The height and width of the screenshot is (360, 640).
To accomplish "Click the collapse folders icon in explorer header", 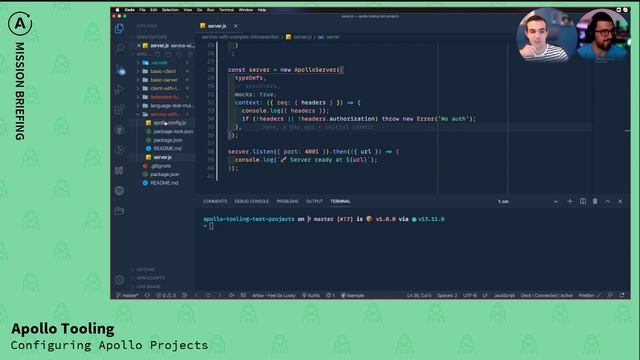I will coord(190,54).
